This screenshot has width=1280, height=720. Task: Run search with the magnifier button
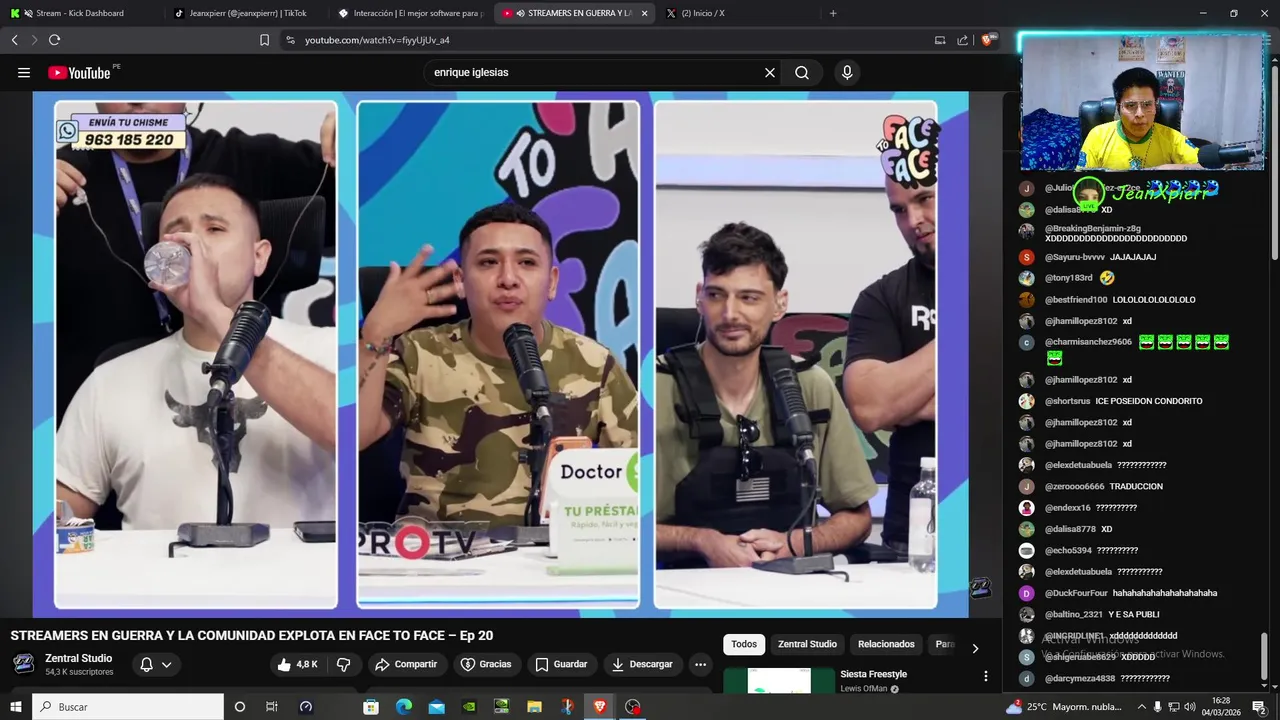click(x=802, y=73)
